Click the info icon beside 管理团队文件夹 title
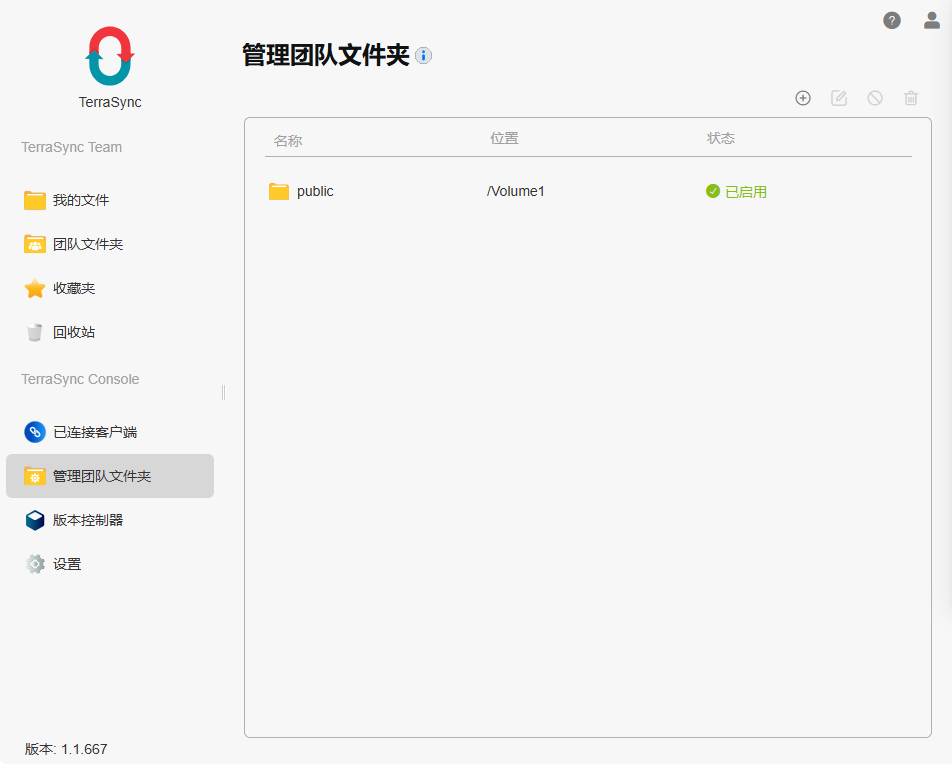 point(423,56)
